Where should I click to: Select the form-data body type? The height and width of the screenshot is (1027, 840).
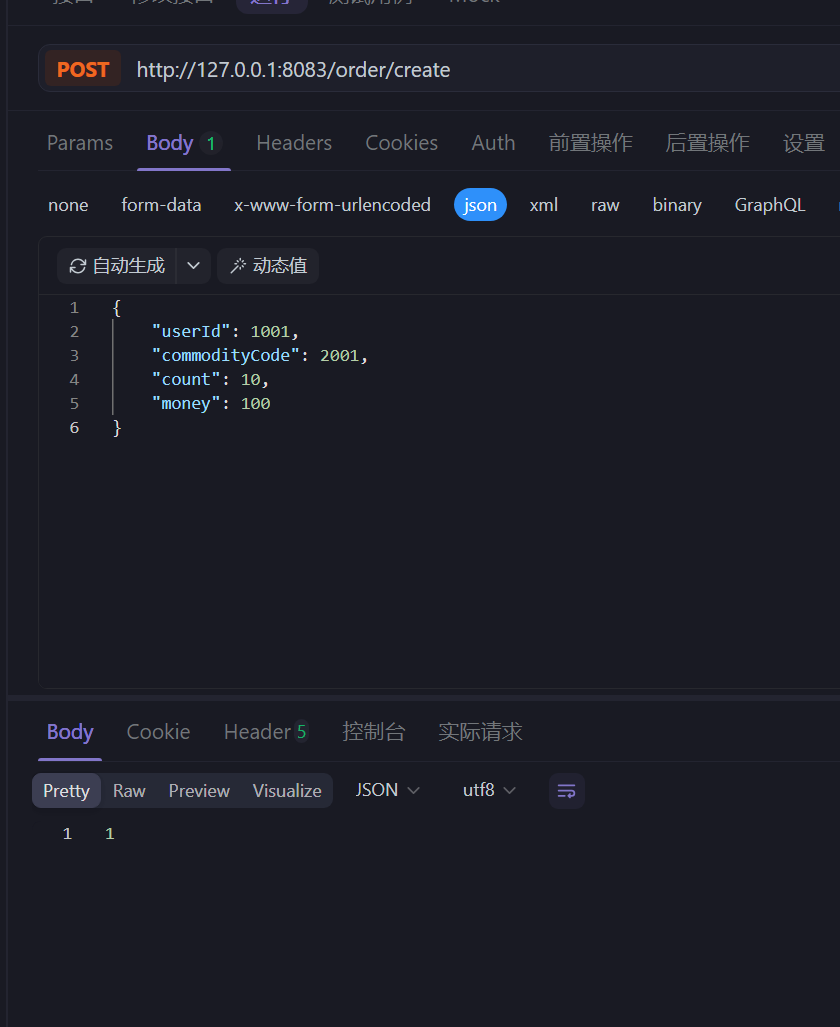point(161,205)
